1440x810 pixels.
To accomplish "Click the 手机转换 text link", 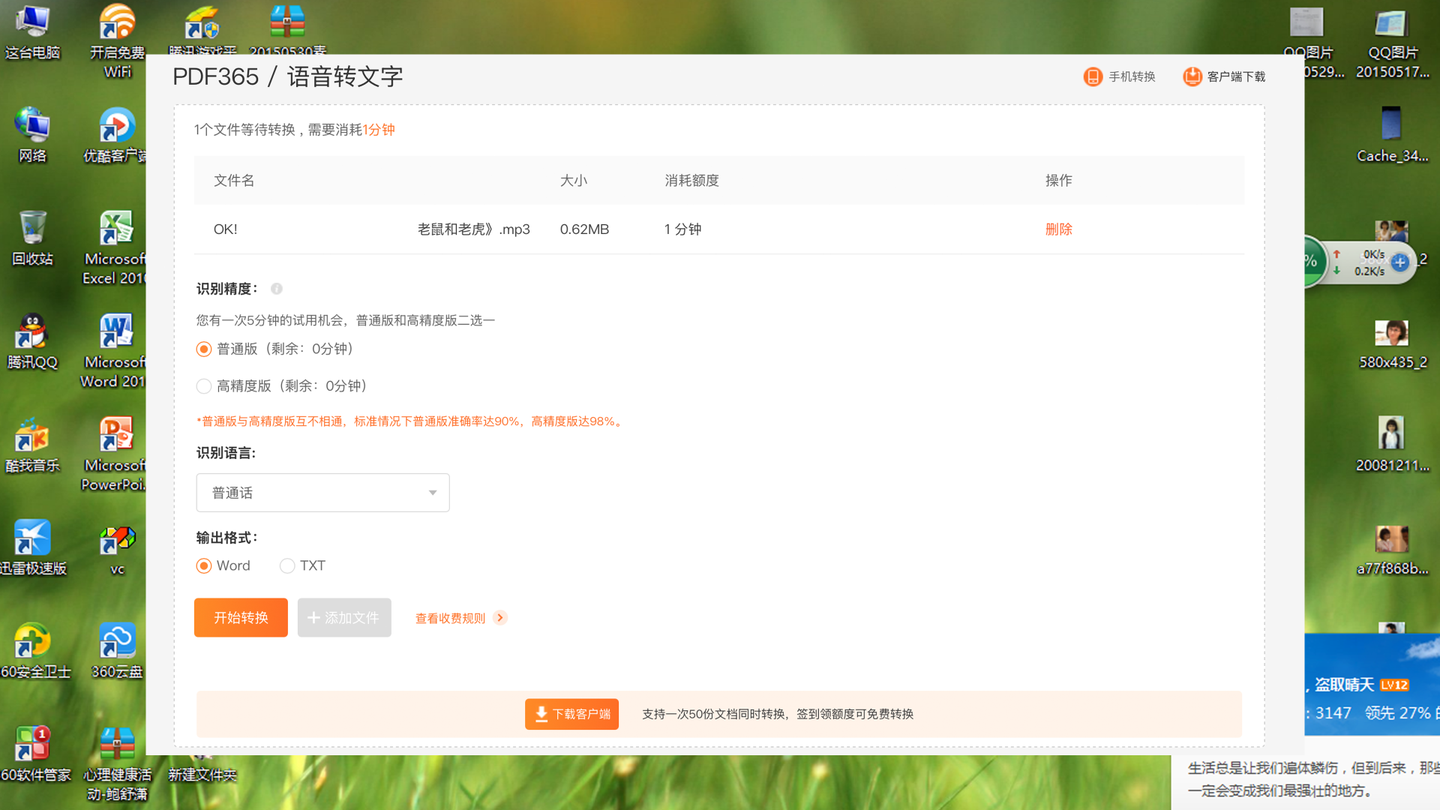I will [1132, 77].
